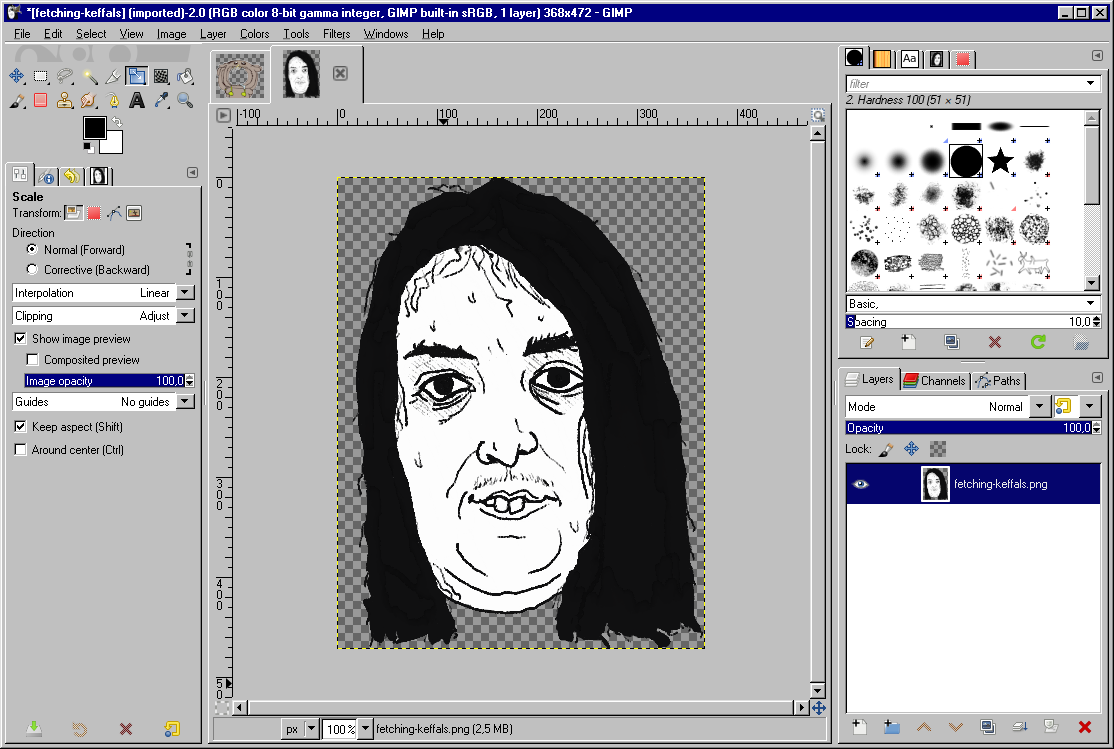Switch to the first image tab thumbnail
1114x749 pixels.
[x=241, y=75]
